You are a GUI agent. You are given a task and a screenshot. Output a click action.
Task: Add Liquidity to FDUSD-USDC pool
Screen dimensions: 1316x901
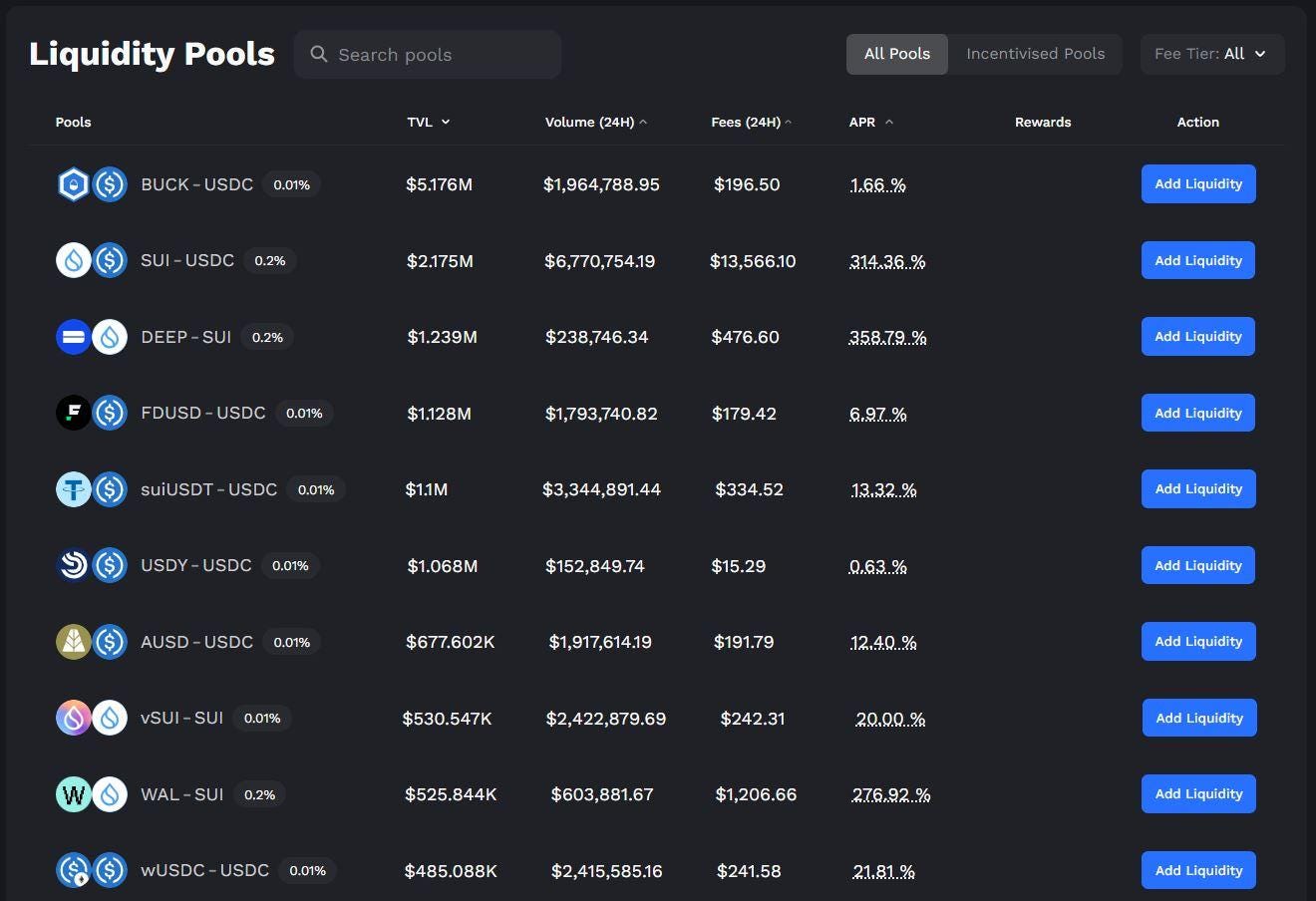[x=1198, y=413]
